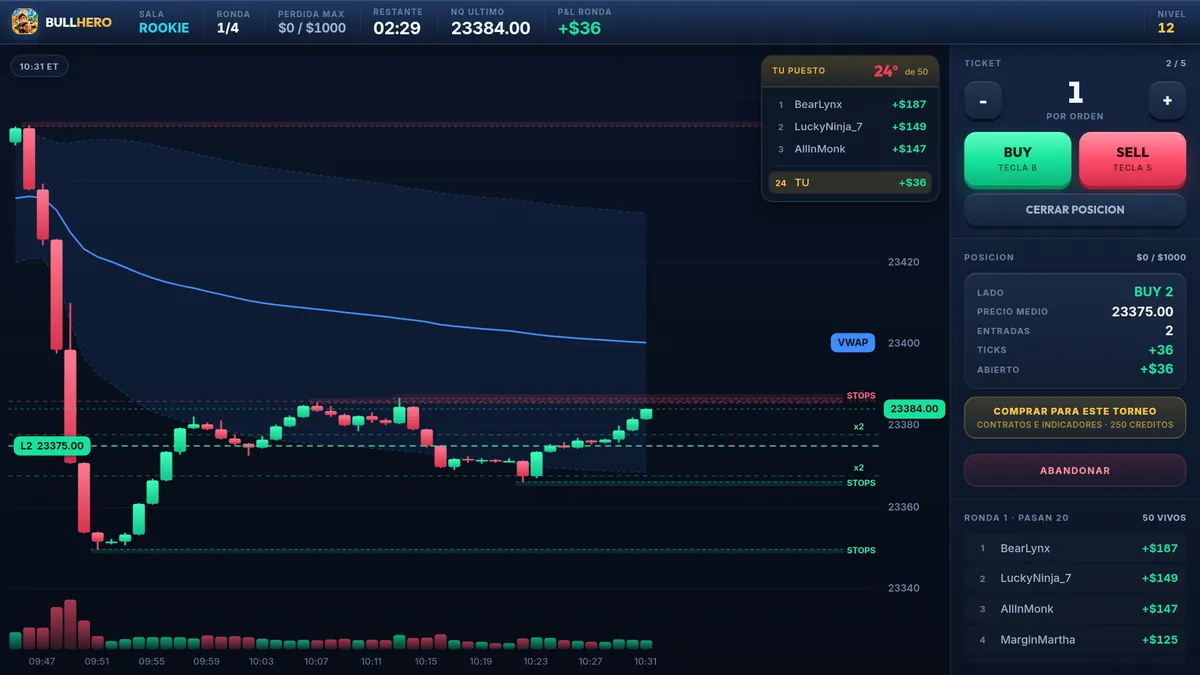Select MarginMartha row in Ronda 1 list
The image size is (1200, 675).
coord(1075,639)
